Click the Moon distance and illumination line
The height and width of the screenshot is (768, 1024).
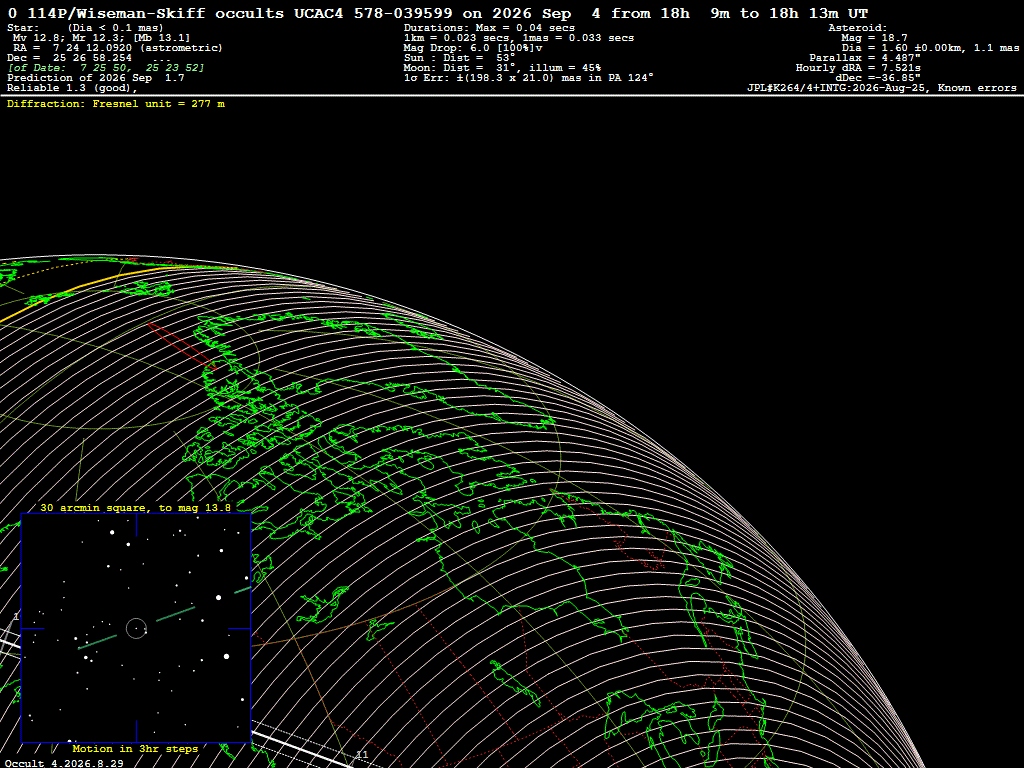click(502, 68)
